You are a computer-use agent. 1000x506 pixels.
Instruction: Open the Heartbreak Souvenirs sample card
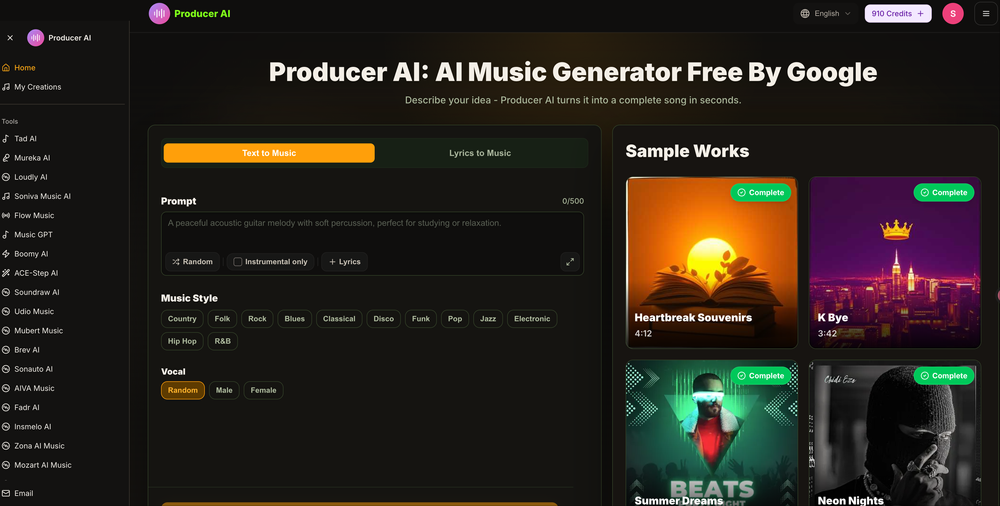[712, 263]
